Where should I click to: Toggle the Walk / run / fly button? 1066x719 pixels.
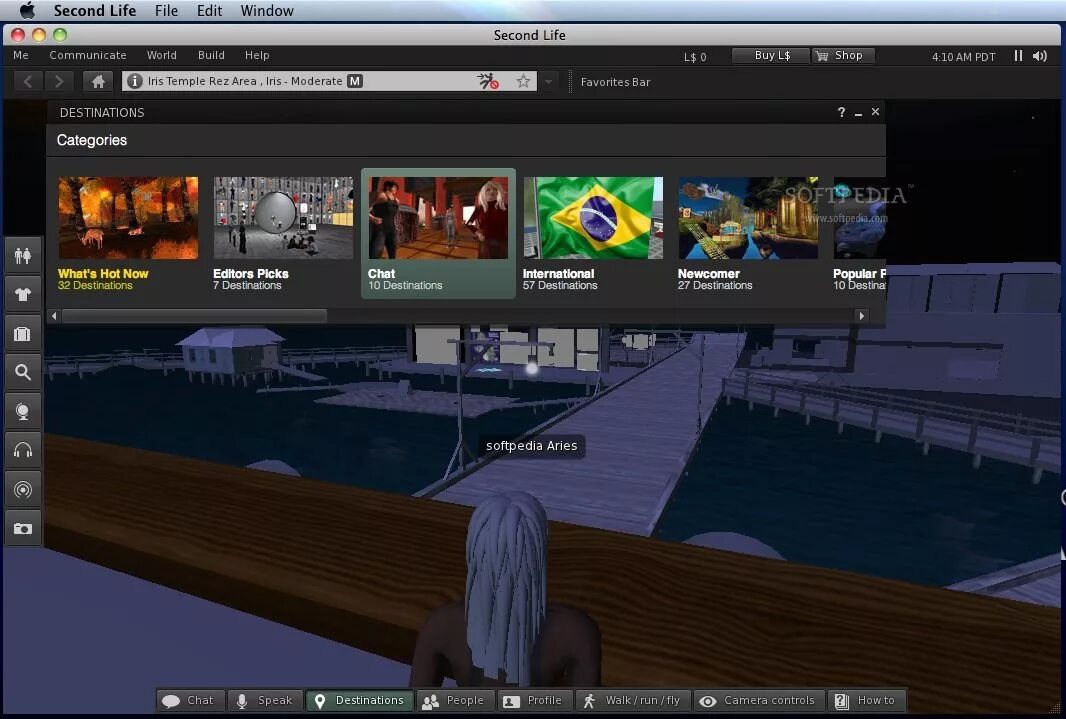633,701
